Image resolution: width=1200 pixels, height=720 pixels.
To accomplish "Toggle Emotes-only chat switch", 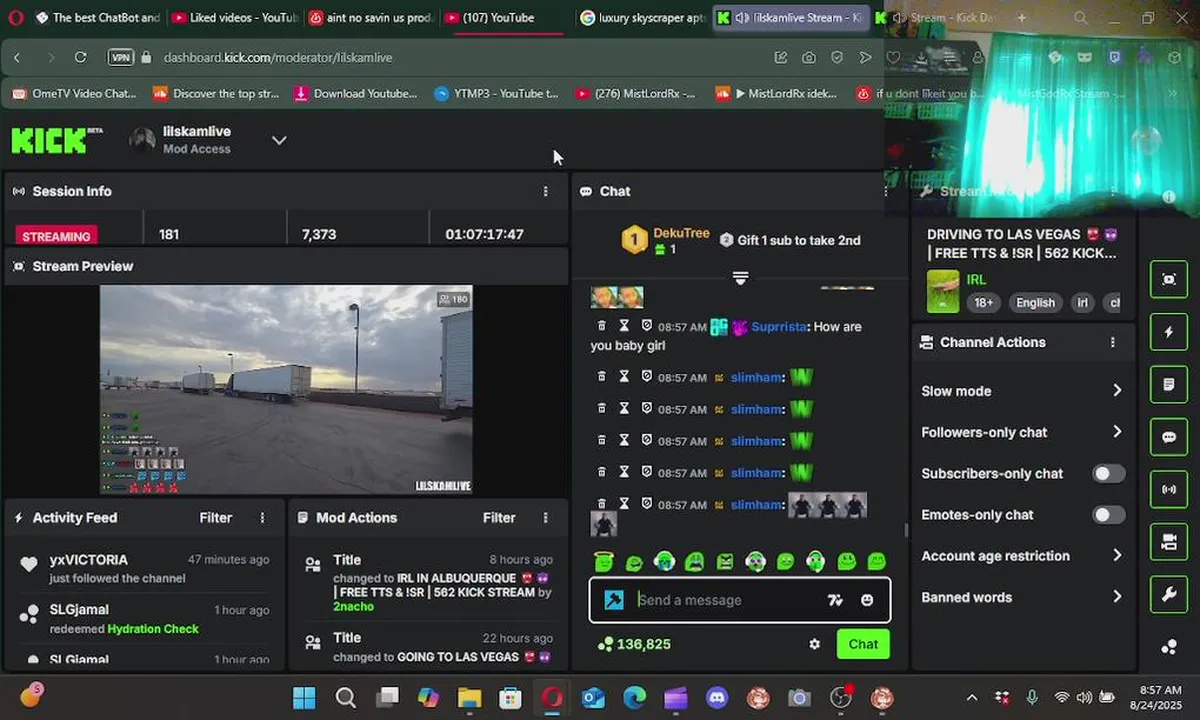I will 1108,514.
